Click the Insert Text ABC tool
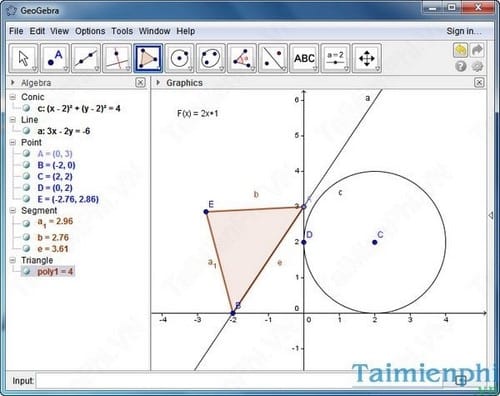The height and width of the screenshot is (396, 500). tap(304, 58)
